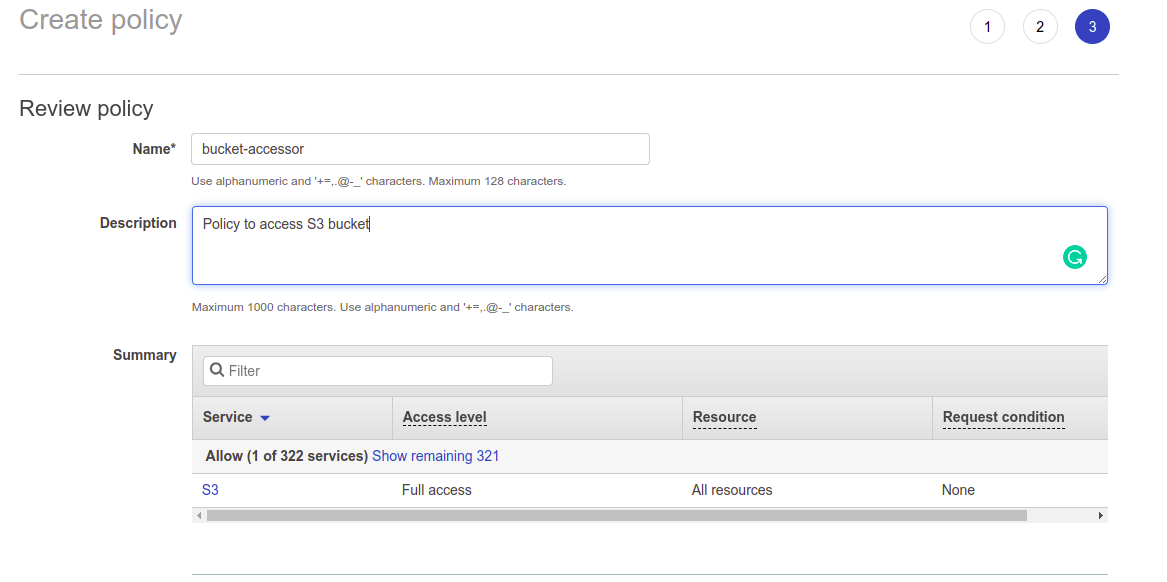1167x582 pixels.
Task: Click into the policy Name field
Action: click(x=420, y=149)
